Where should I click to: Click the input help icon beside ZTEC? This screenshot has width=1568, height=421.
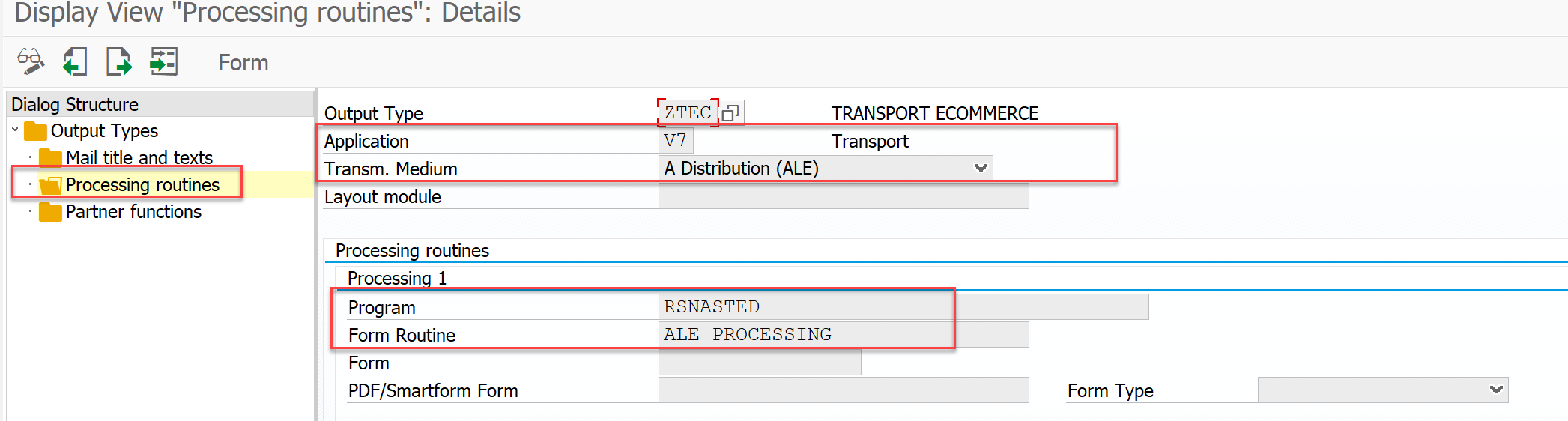730,112
